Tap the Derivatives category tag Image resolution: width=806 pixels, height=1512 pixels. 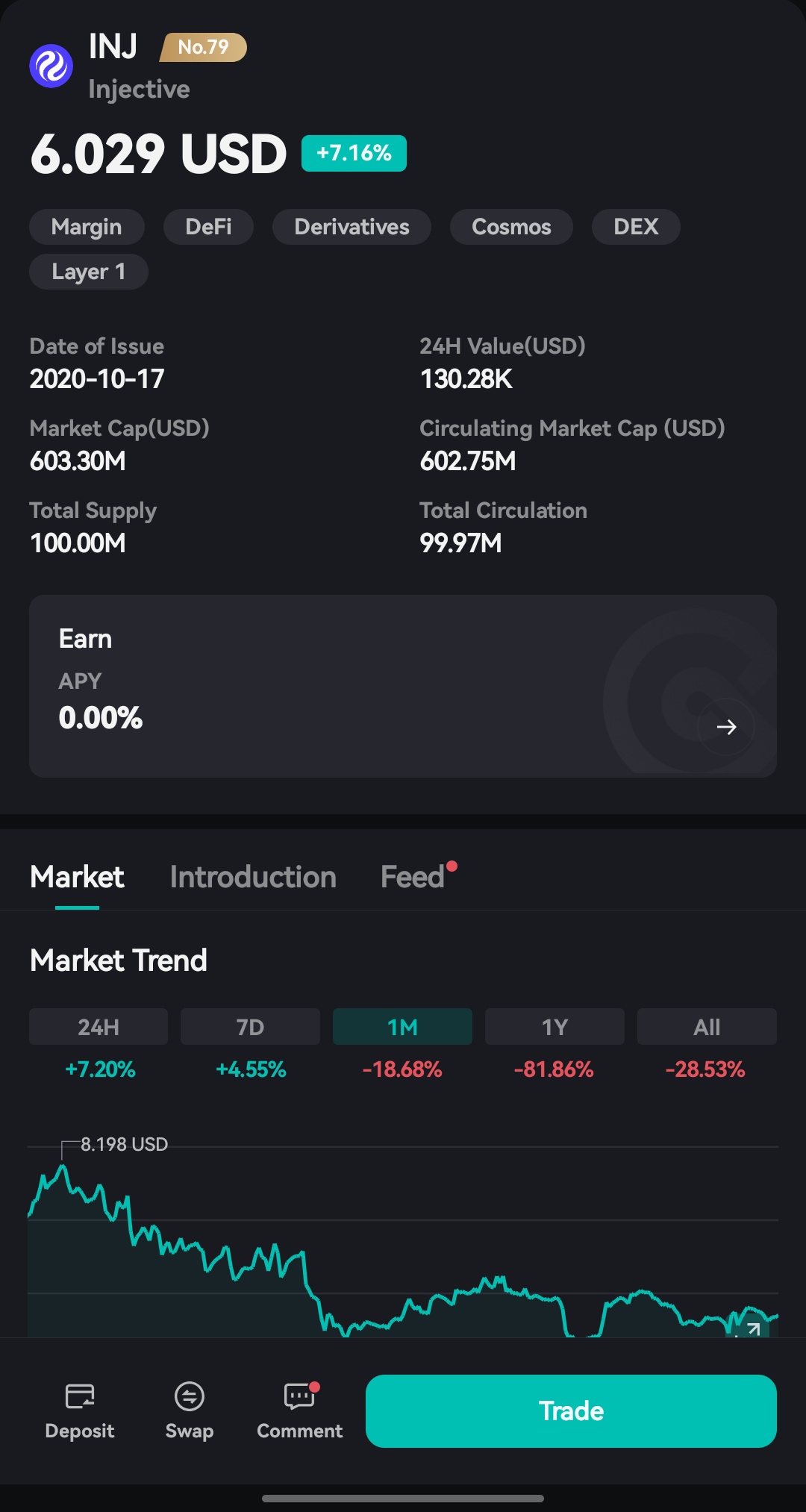tap(352, 227)
